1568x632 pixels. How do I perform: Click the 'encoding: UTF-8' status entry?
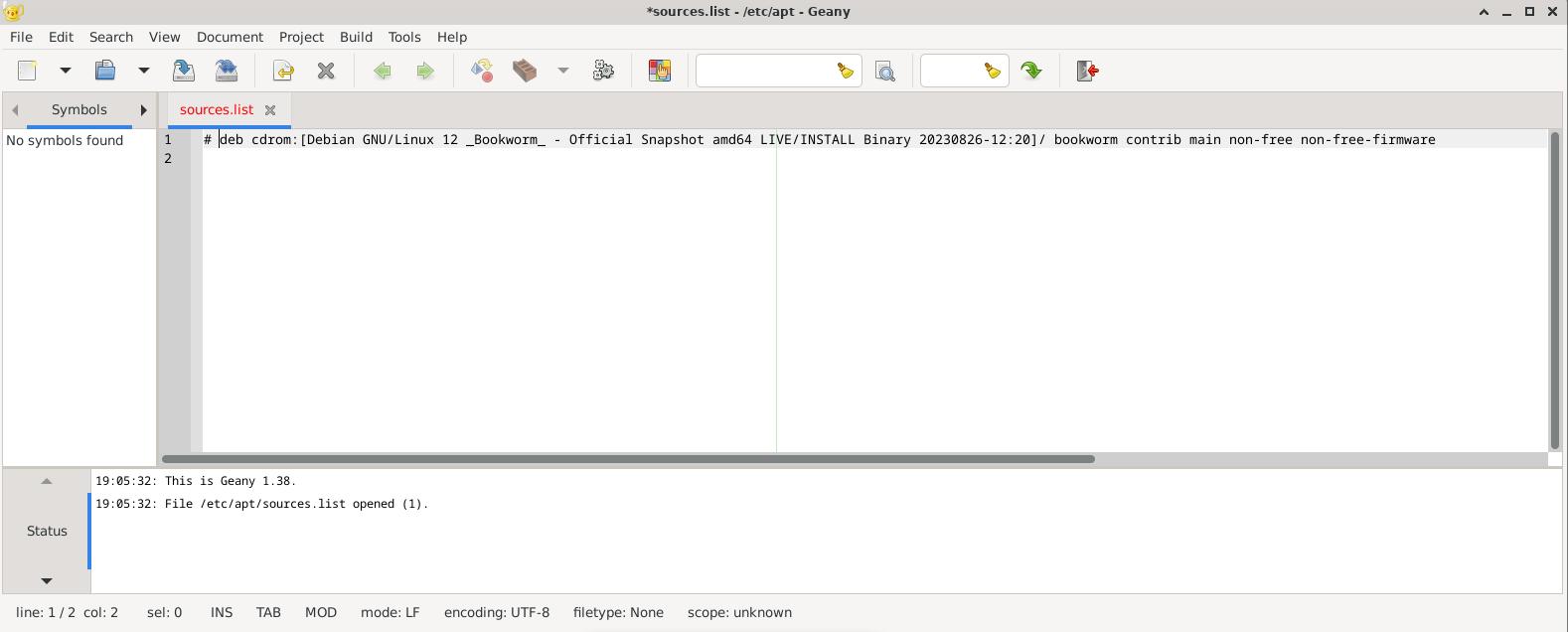point(497,612)
